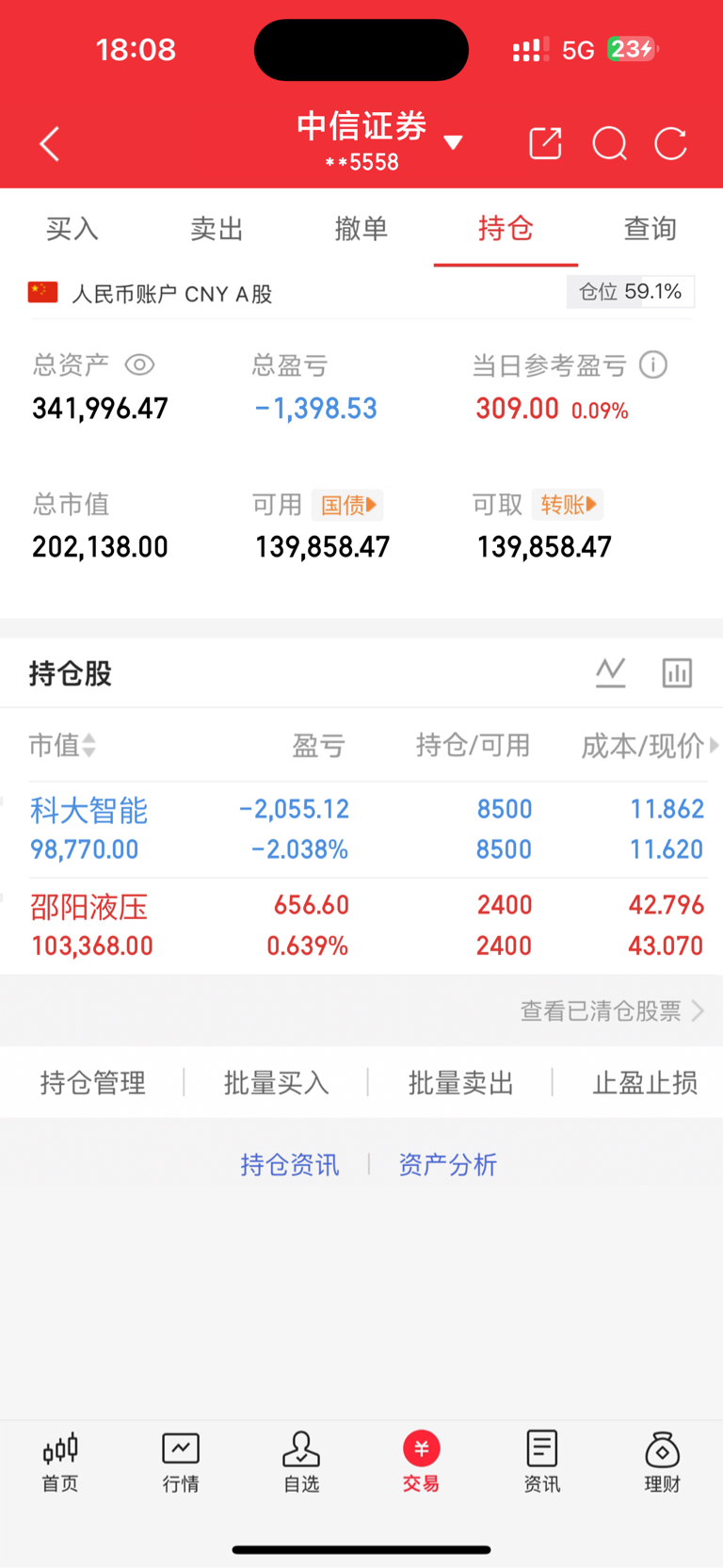This screenshot has height=1568, width=723.
Task: Open the 查询 tab
Action: pyautogui.click(x=651, y=228)
